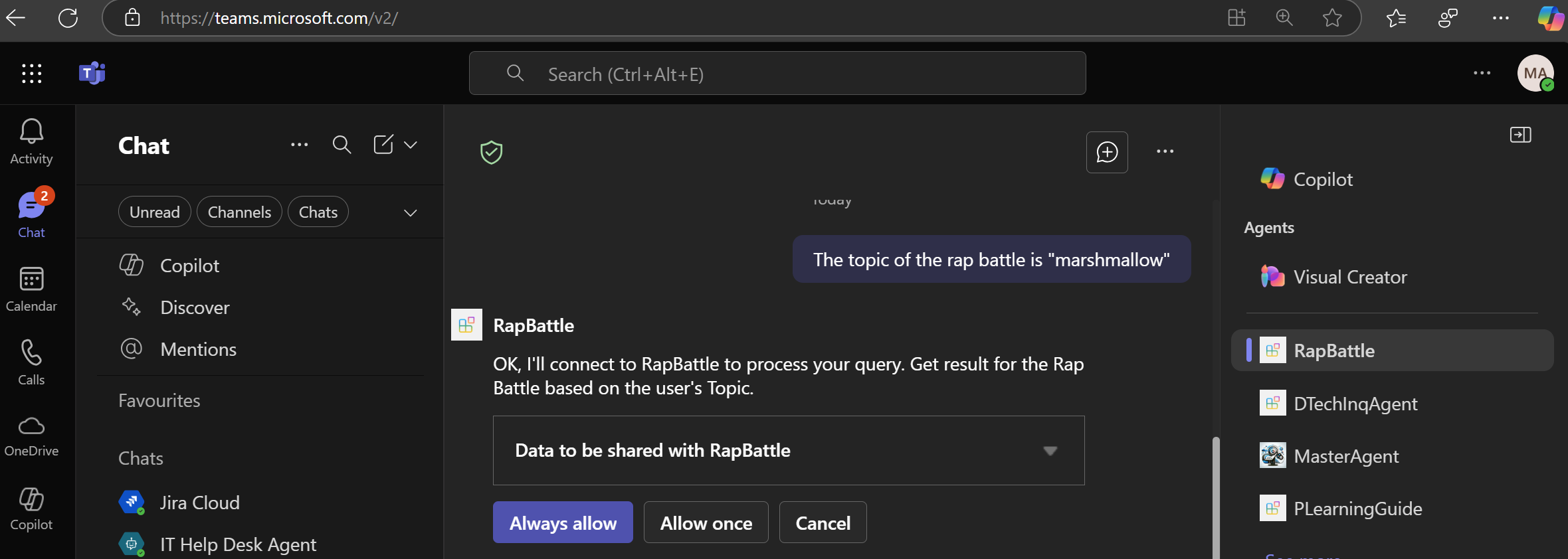Open the browser zoom magnifier icon
The height and width of the screenshot is (559, 1568).
1284,17
